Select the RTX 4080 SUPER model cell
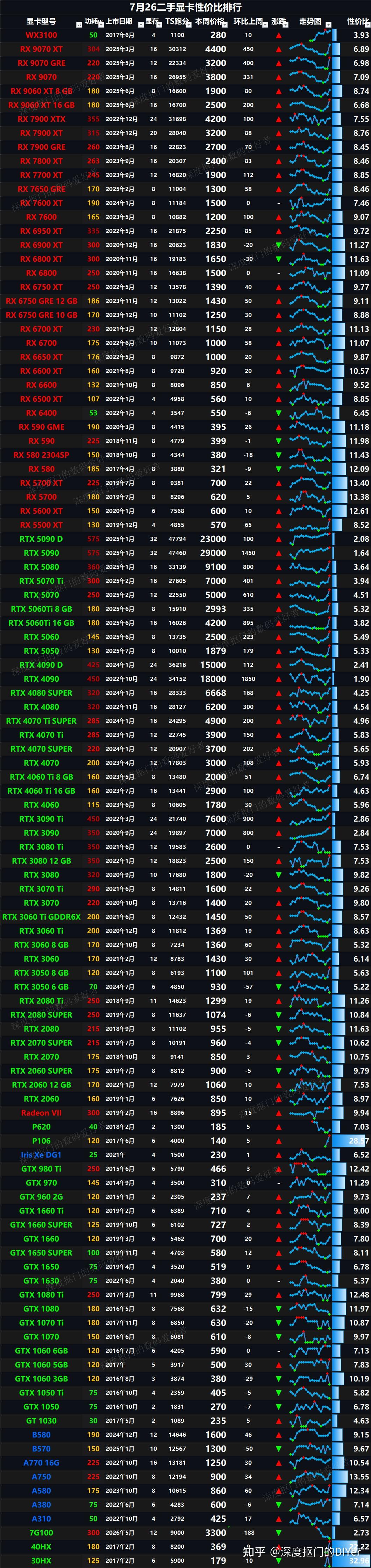This screenshot has height=1568, width=371. tap(41, 693)
